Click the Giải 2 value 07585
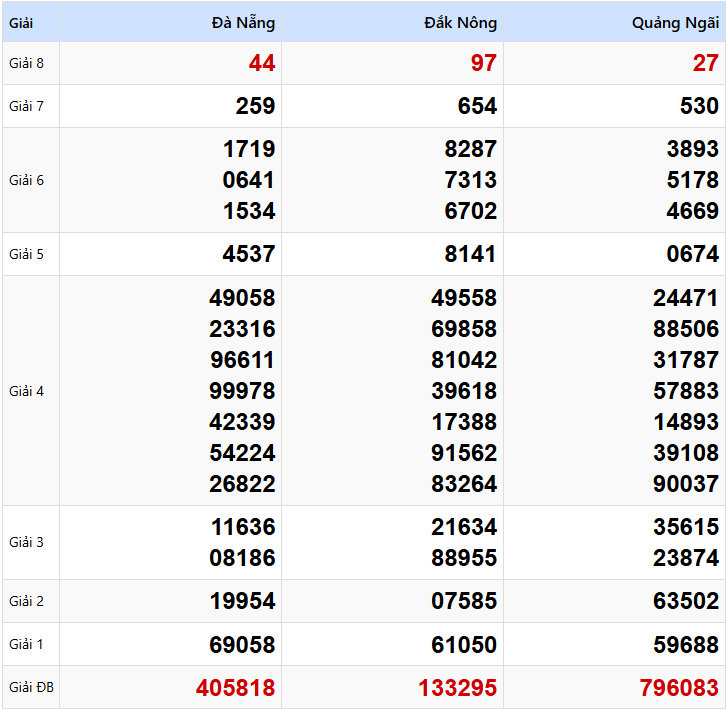 point(464,601)
